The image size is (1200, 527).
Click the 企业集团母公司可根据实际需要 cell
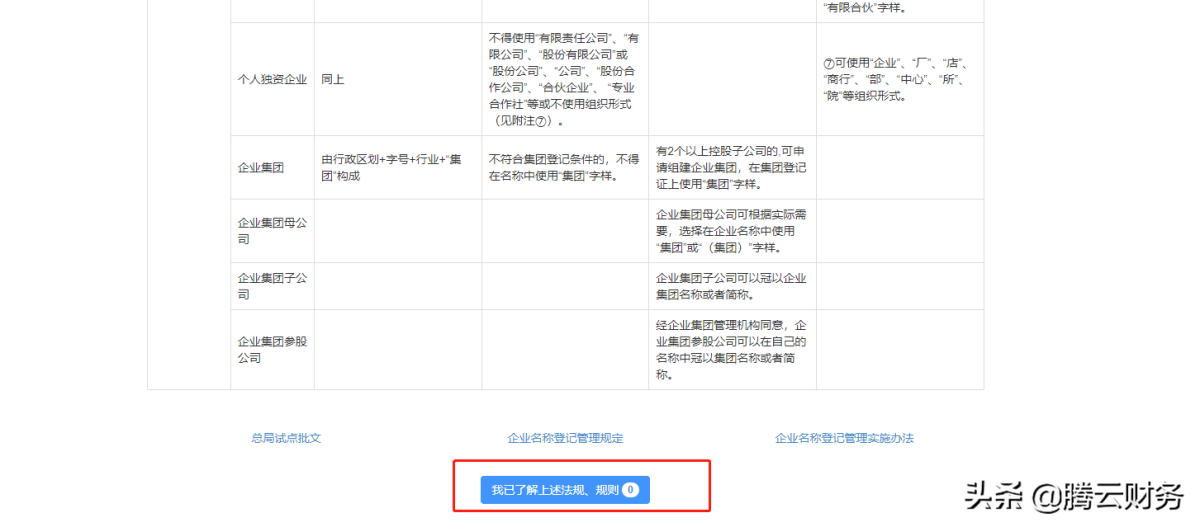click(730, 231)
